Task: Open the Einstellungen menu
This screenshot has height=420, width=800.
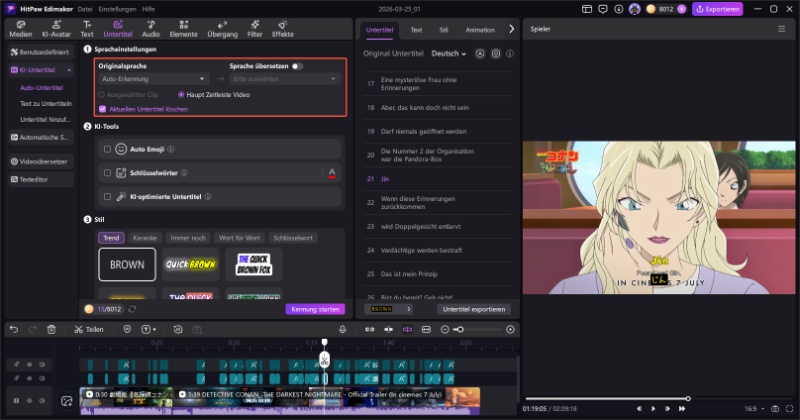Action: point(117,9)
